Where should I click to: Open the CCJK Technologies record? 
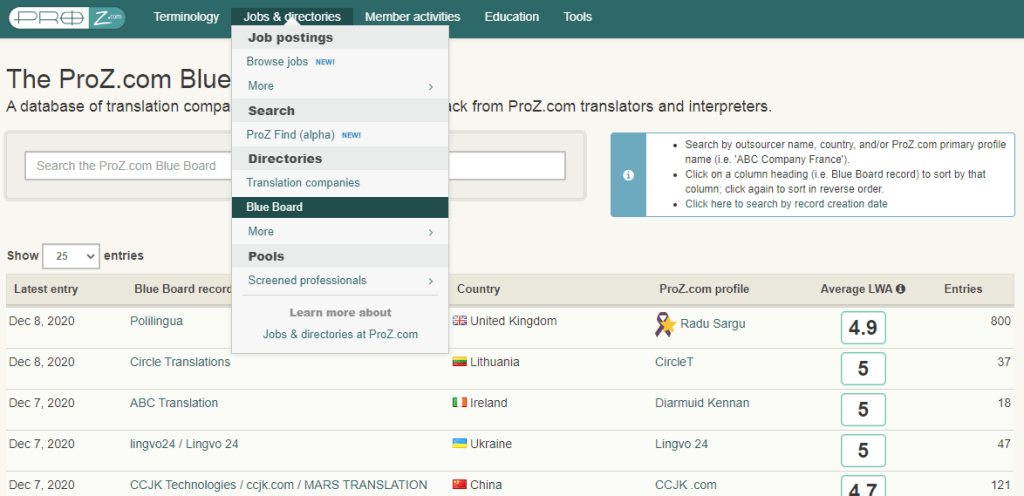click(x=279, y=485)
